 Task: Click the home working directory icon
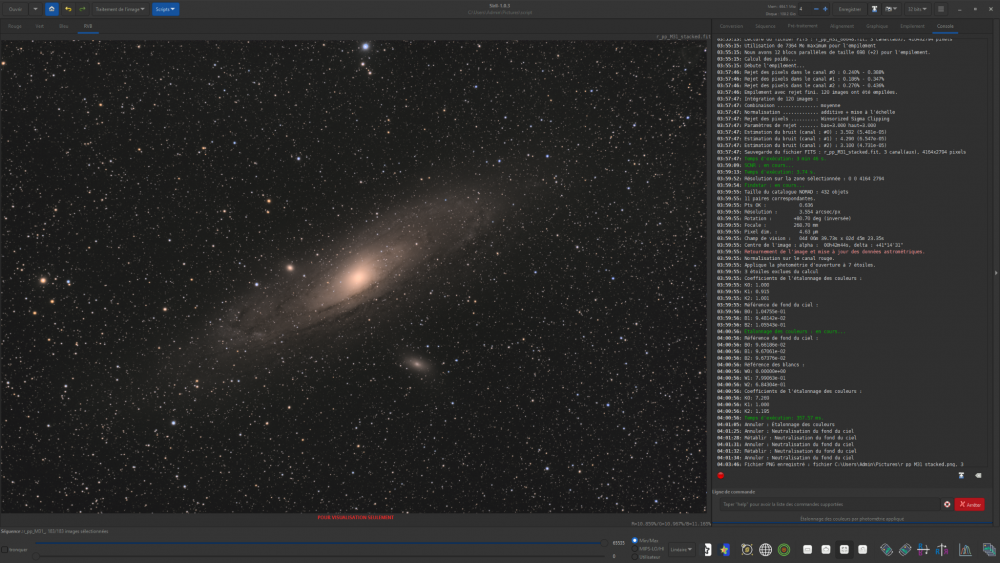[x=52, y=9]
